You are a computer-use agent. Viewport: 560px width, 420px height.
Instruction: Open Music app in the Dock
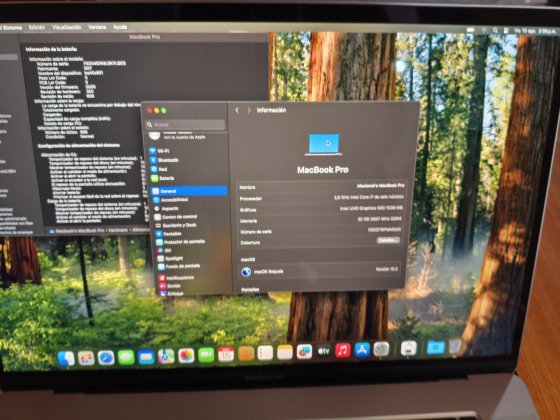342,350
